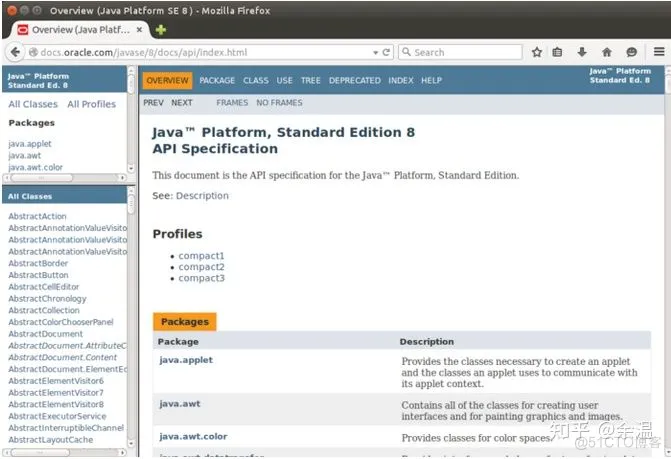The height and width of the screenshot is (459, 671).
Task: Open the AbstractElementVisitor8 class link
Action: click(56, 405)
